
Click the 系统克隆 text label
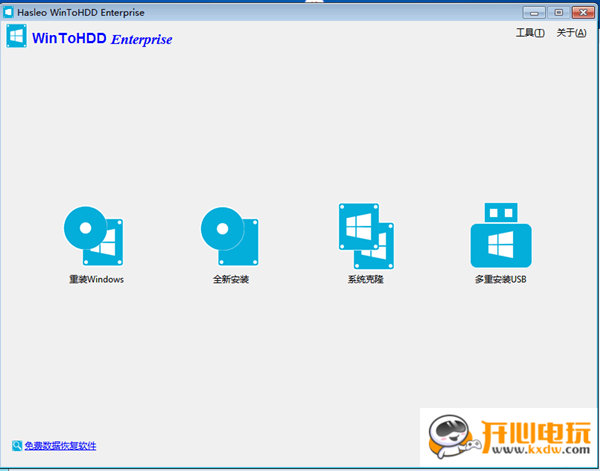[365, 280]
